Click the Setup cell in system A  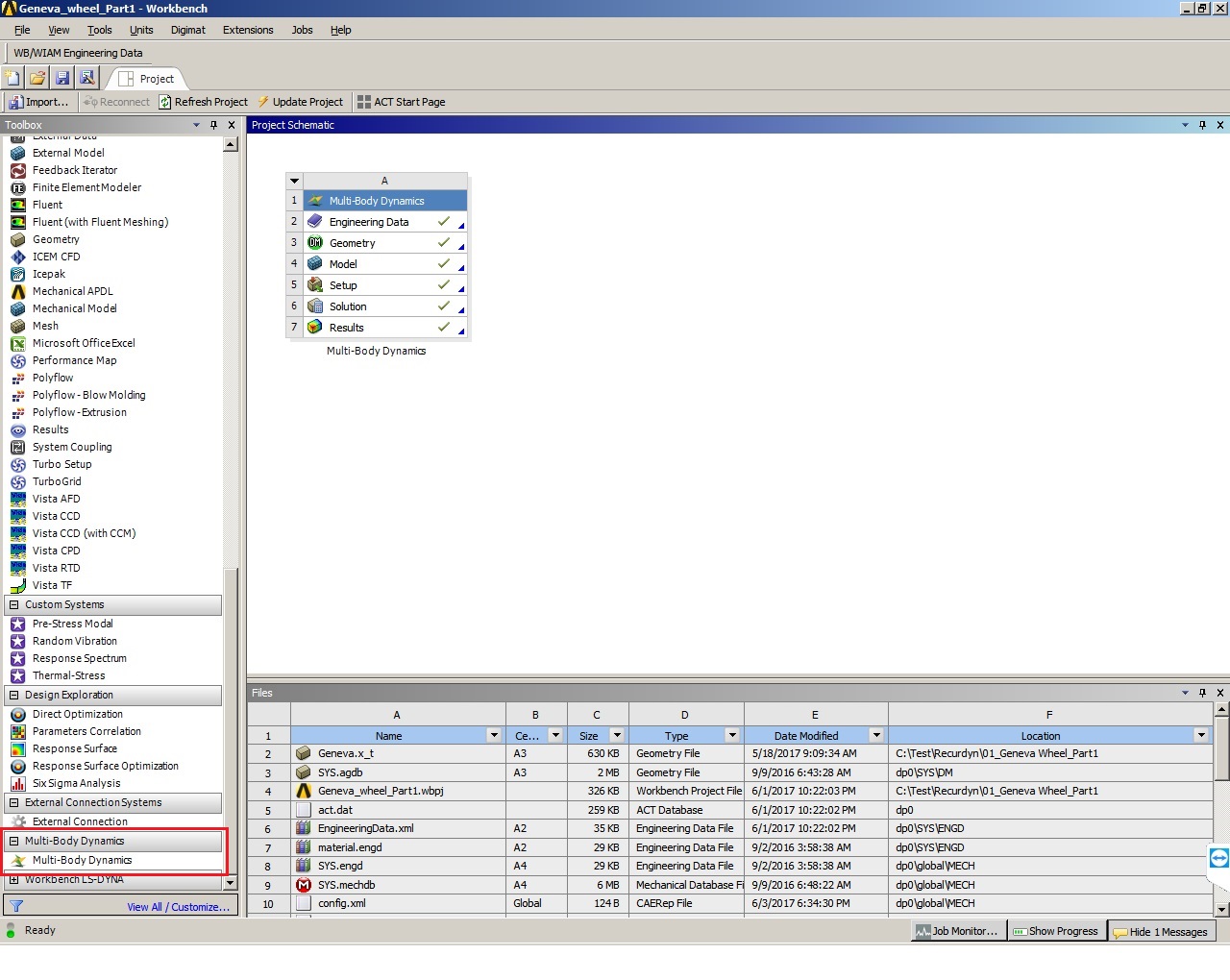pos(384,285)
